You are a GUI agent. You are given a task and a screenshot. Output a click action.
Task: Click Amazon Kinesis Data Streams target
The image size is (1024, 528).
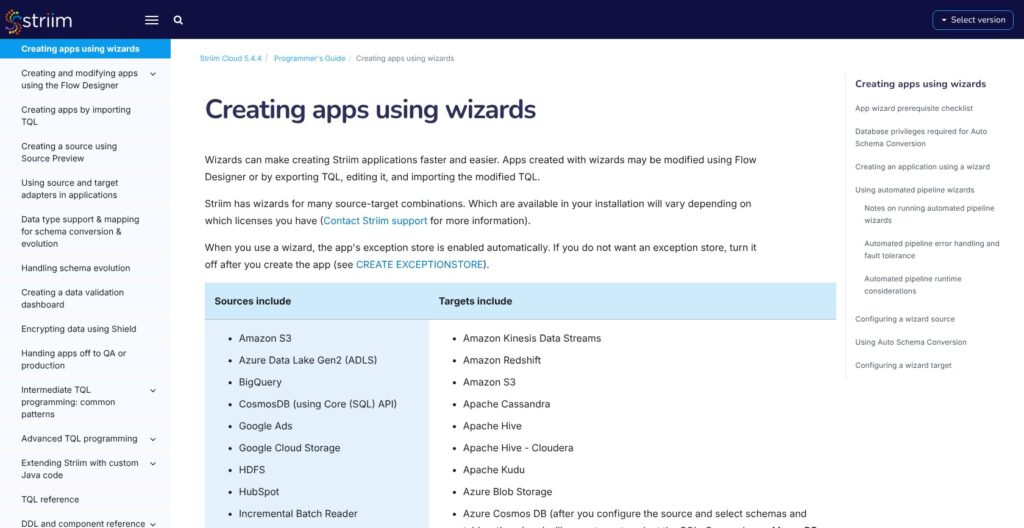coord(532,338)
